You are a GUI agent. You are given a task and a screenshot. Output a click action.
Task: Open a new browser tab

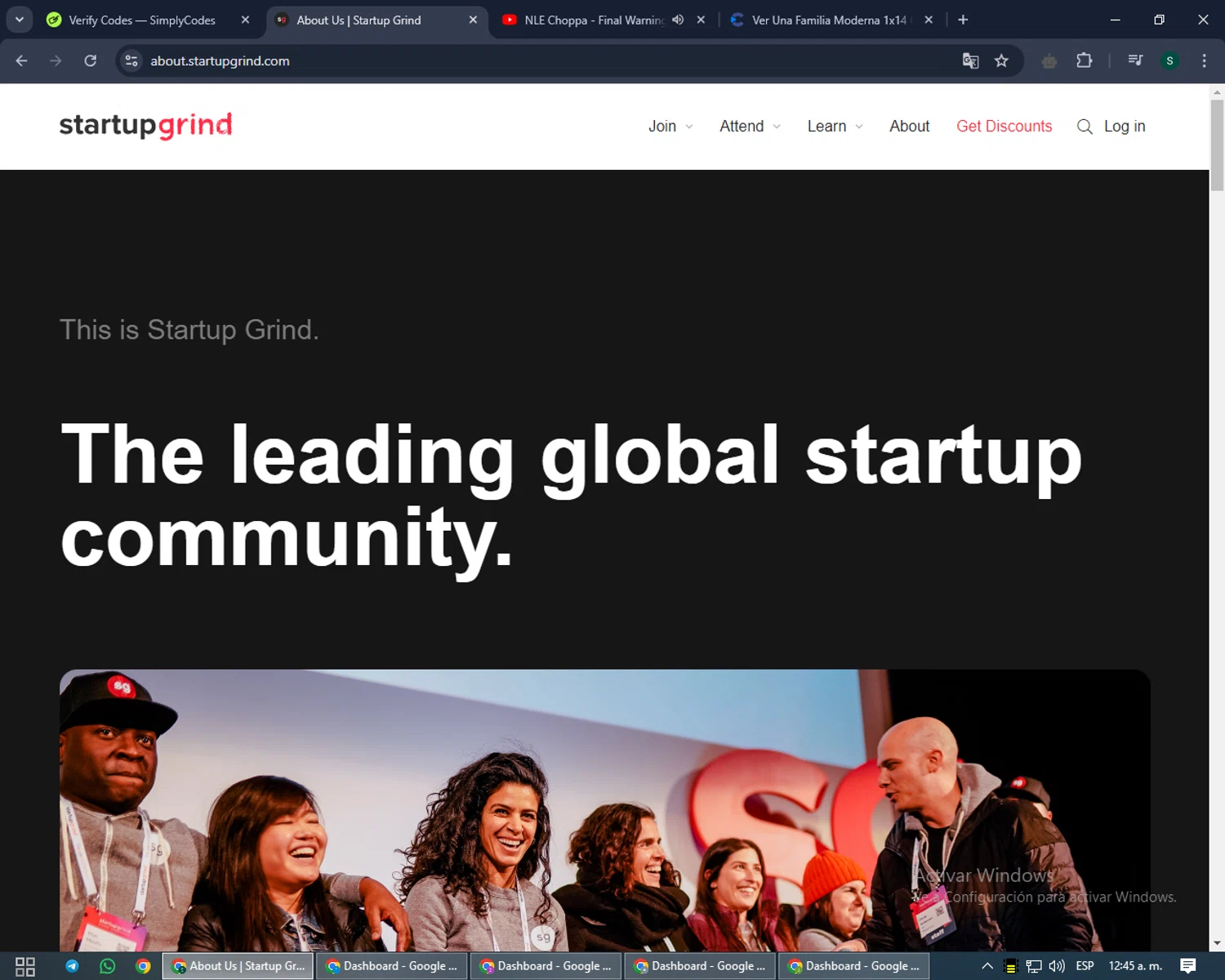pos(963,20)
